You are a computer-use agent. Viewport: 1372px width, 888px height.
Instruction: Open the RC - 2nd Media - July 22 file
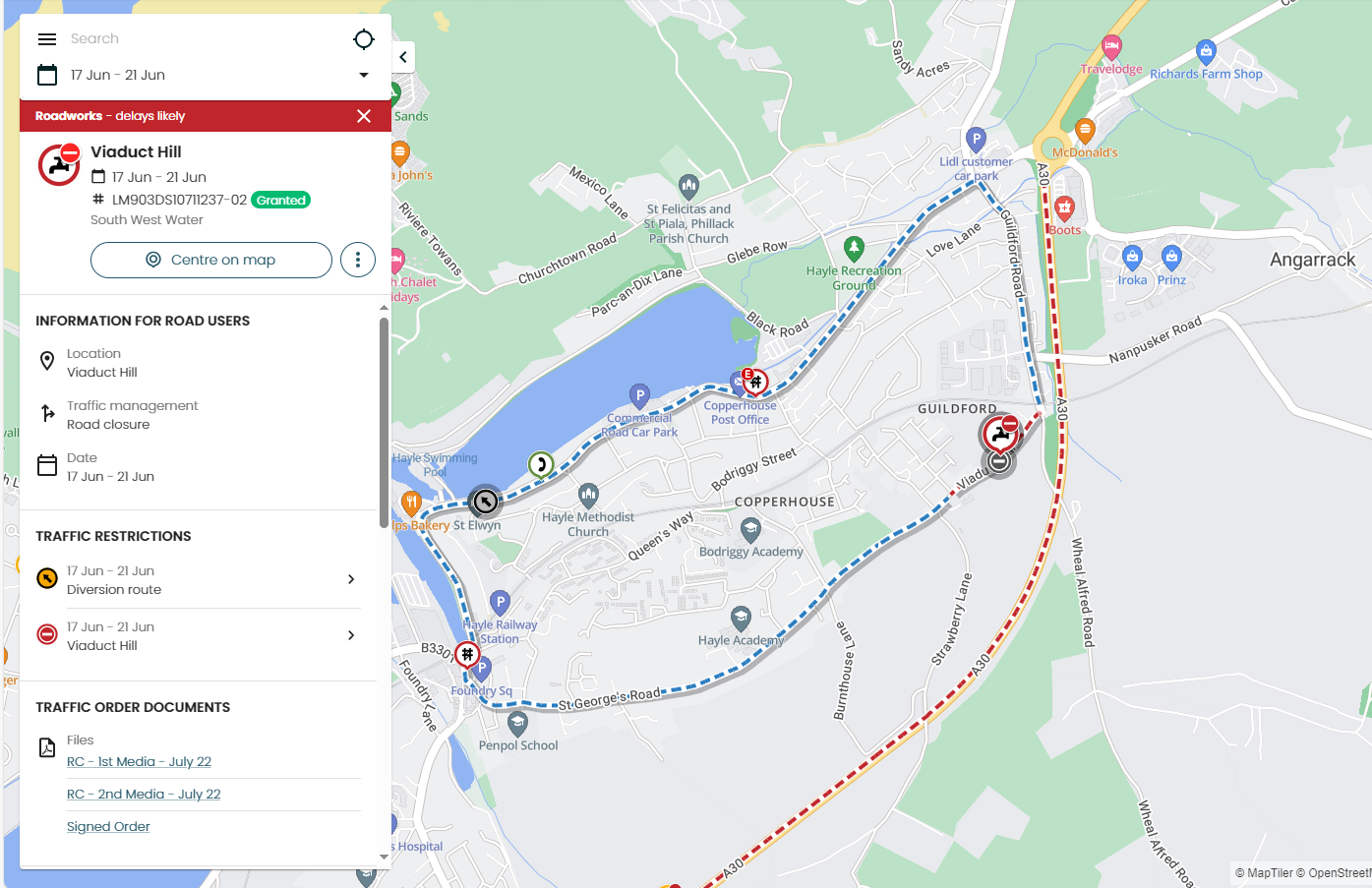tap(144, 795)
